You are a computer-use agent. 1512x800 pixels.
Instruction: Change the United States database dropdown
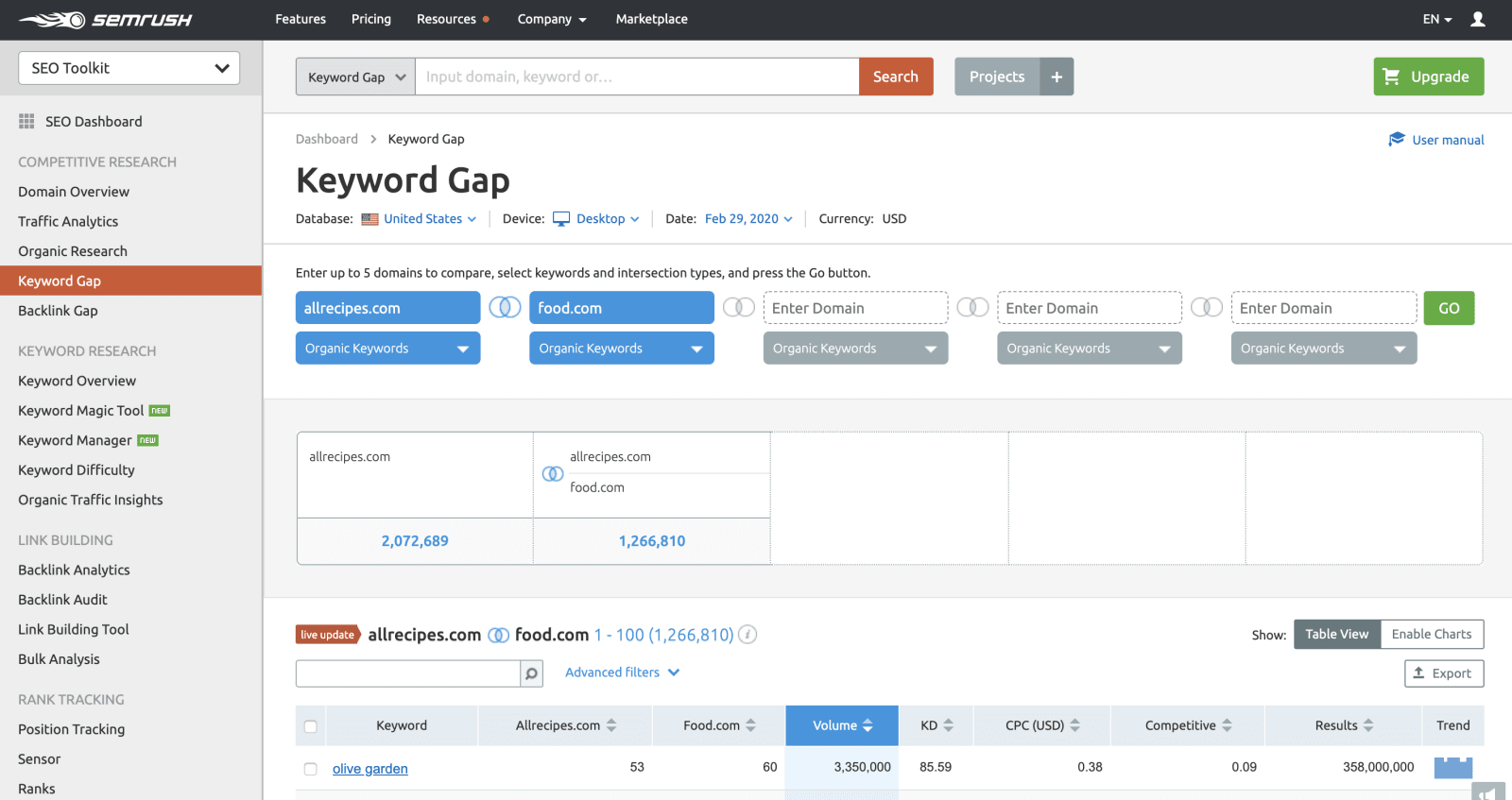430,218
